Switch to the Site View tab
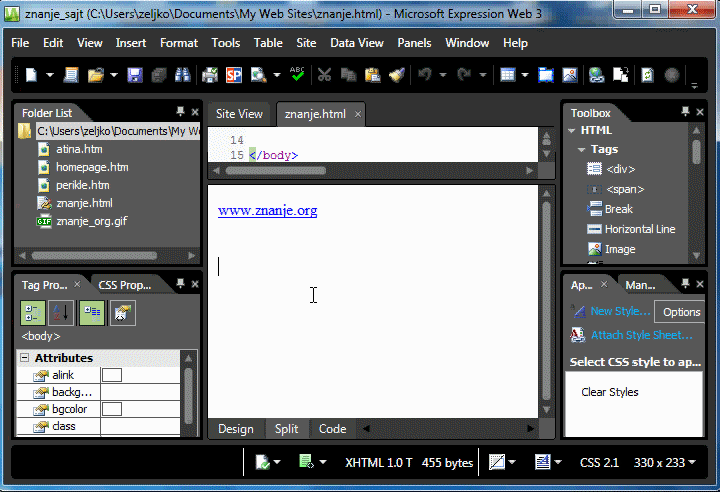Image resolution: width=720 pixels, height=492 pixels. [239, 114]
